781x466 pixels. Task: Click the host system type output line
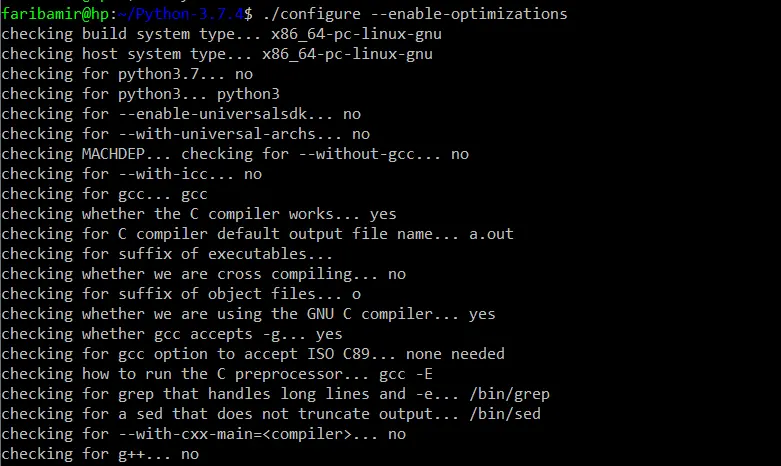(x=216, y=54)
